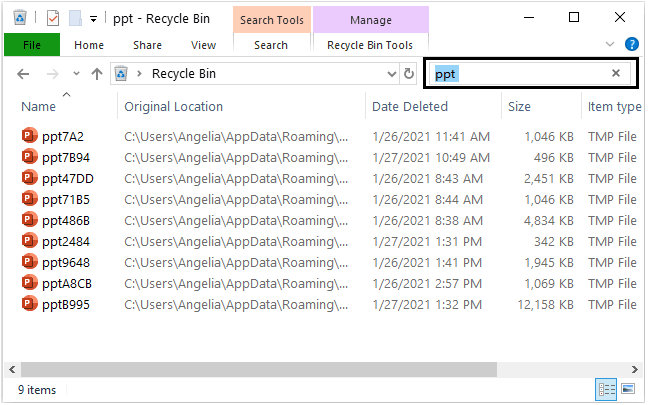This screenshot has width=648, height=405.
Task: Click the Recycle Bin icon in title bar
Action: (x=20, y=18)
